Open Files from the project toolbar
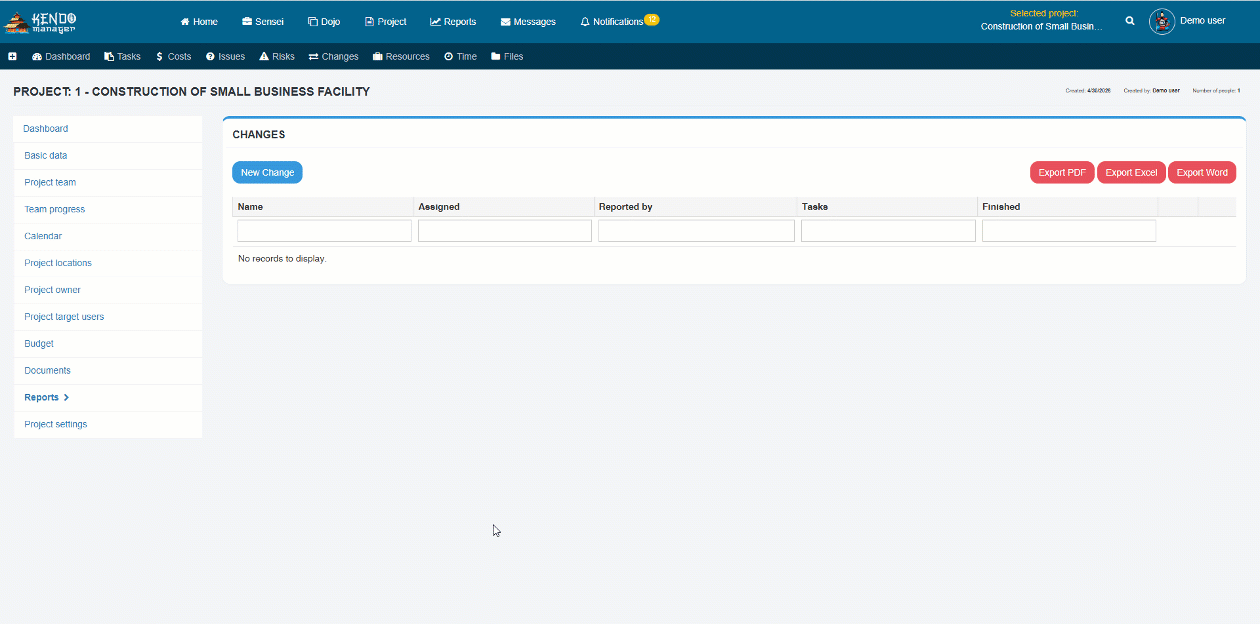This screenshot has width=1260, height=624. pos(507,57)
